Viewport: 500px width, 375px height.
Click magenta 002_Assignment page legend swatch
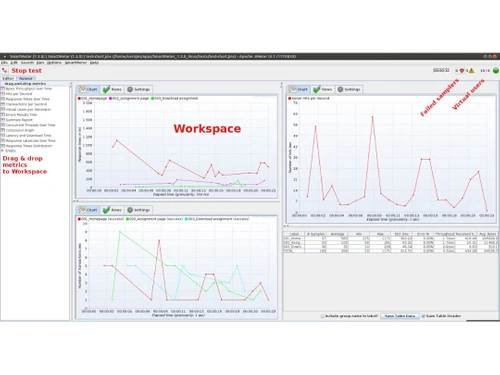(110, 99)
